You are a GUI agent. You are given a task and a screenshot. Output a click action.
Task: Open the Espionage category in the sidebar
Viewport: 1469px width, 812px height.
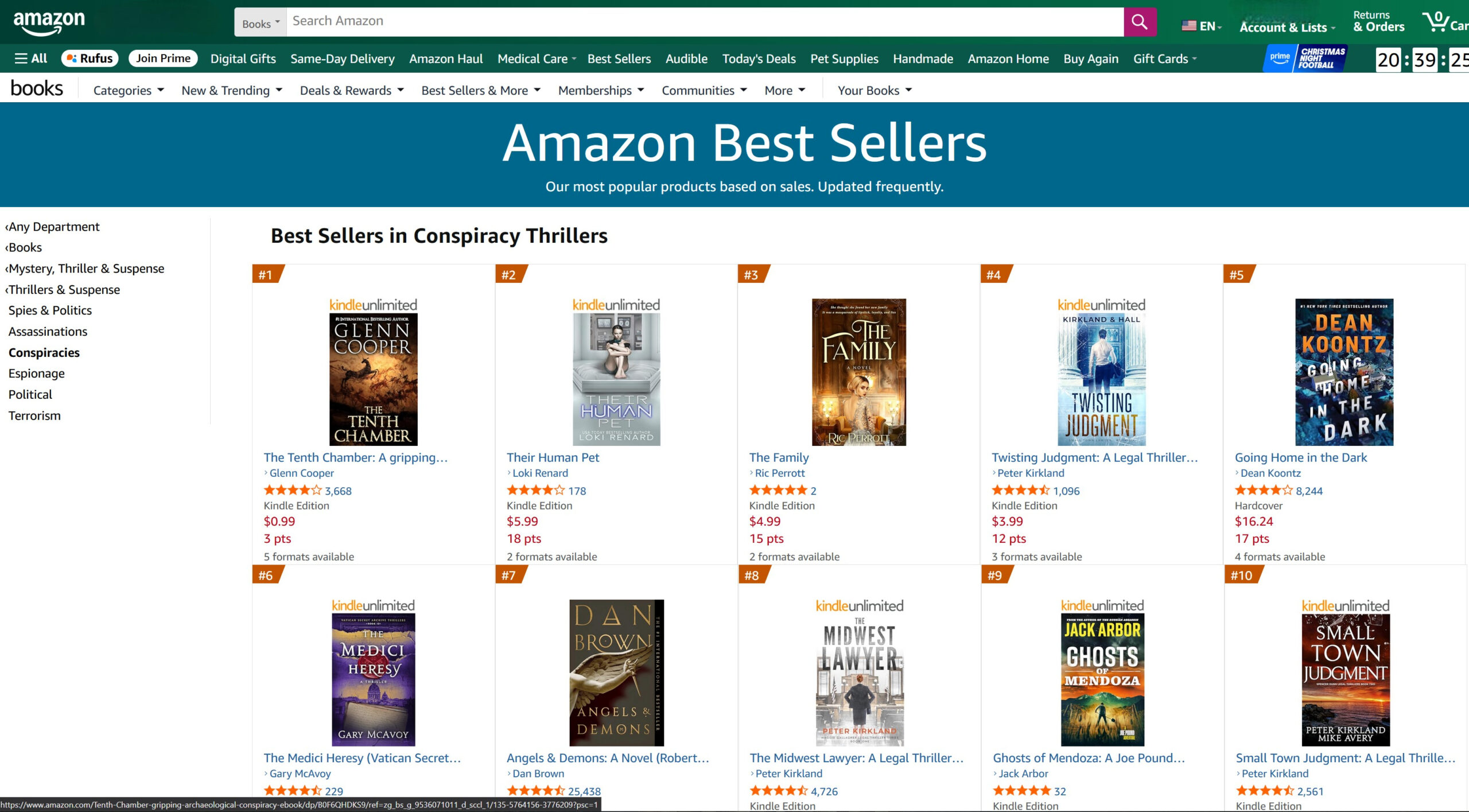tap(36, 373)
